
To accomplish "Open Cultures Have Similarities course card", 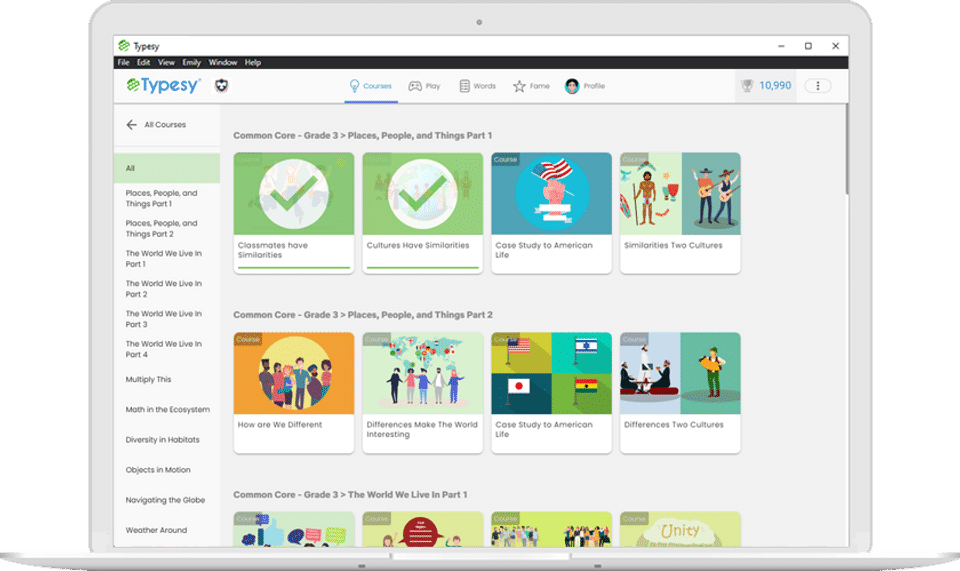I will click(x=422, y=212).
